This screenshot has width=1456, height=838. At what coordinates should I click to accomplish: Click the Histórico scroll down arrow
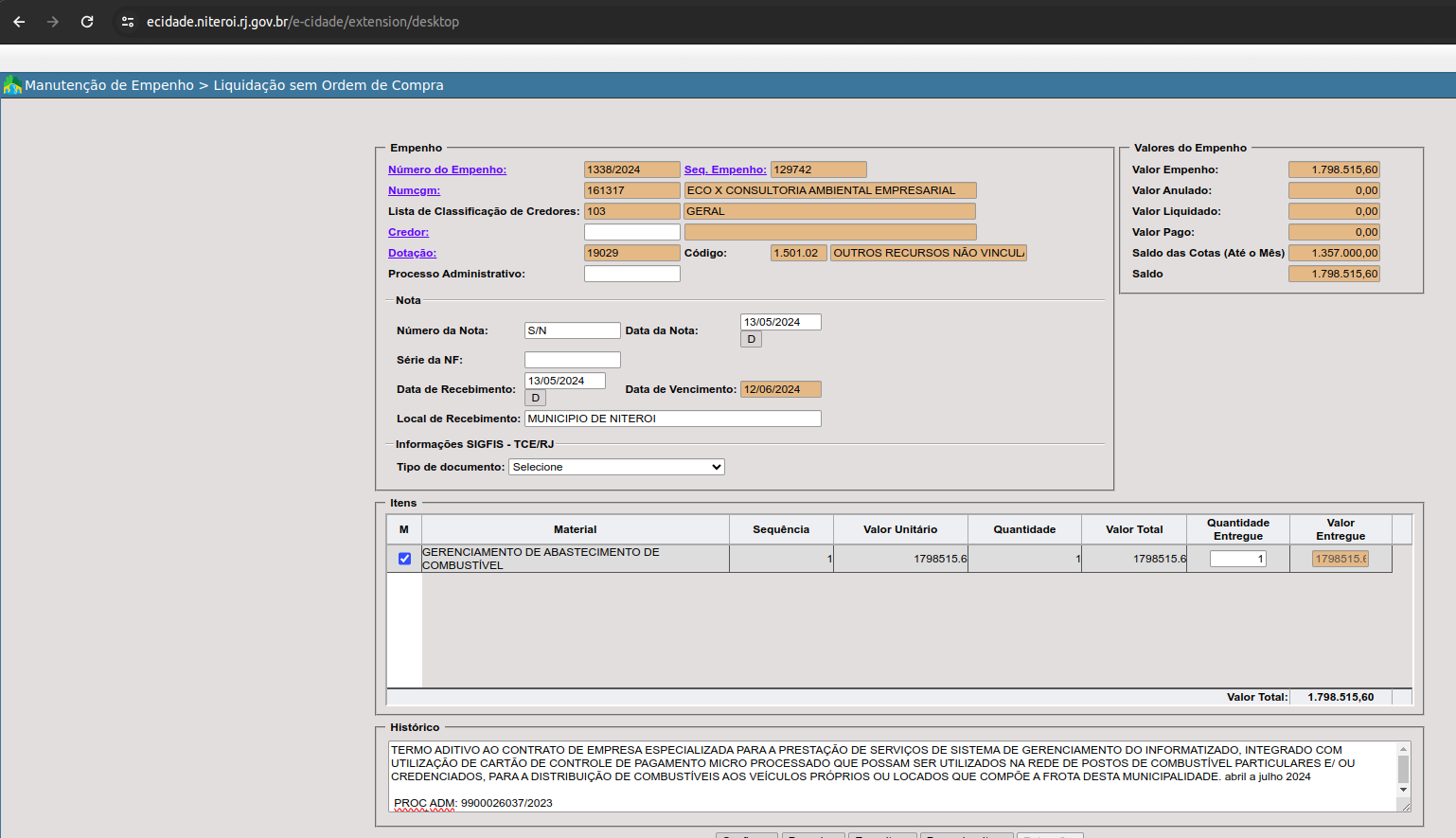1403,790
